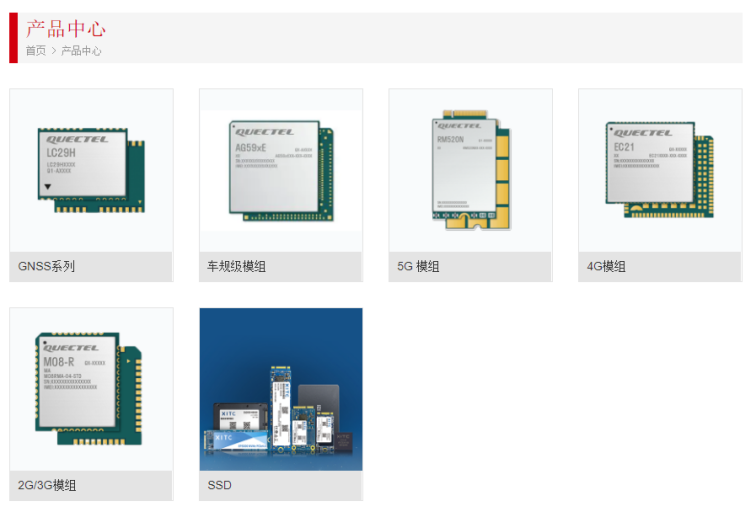This screenshot has height=518, width=756.
Task: Navigate to 首页 in the breadcrumb
Action: [x=35, y=51]
